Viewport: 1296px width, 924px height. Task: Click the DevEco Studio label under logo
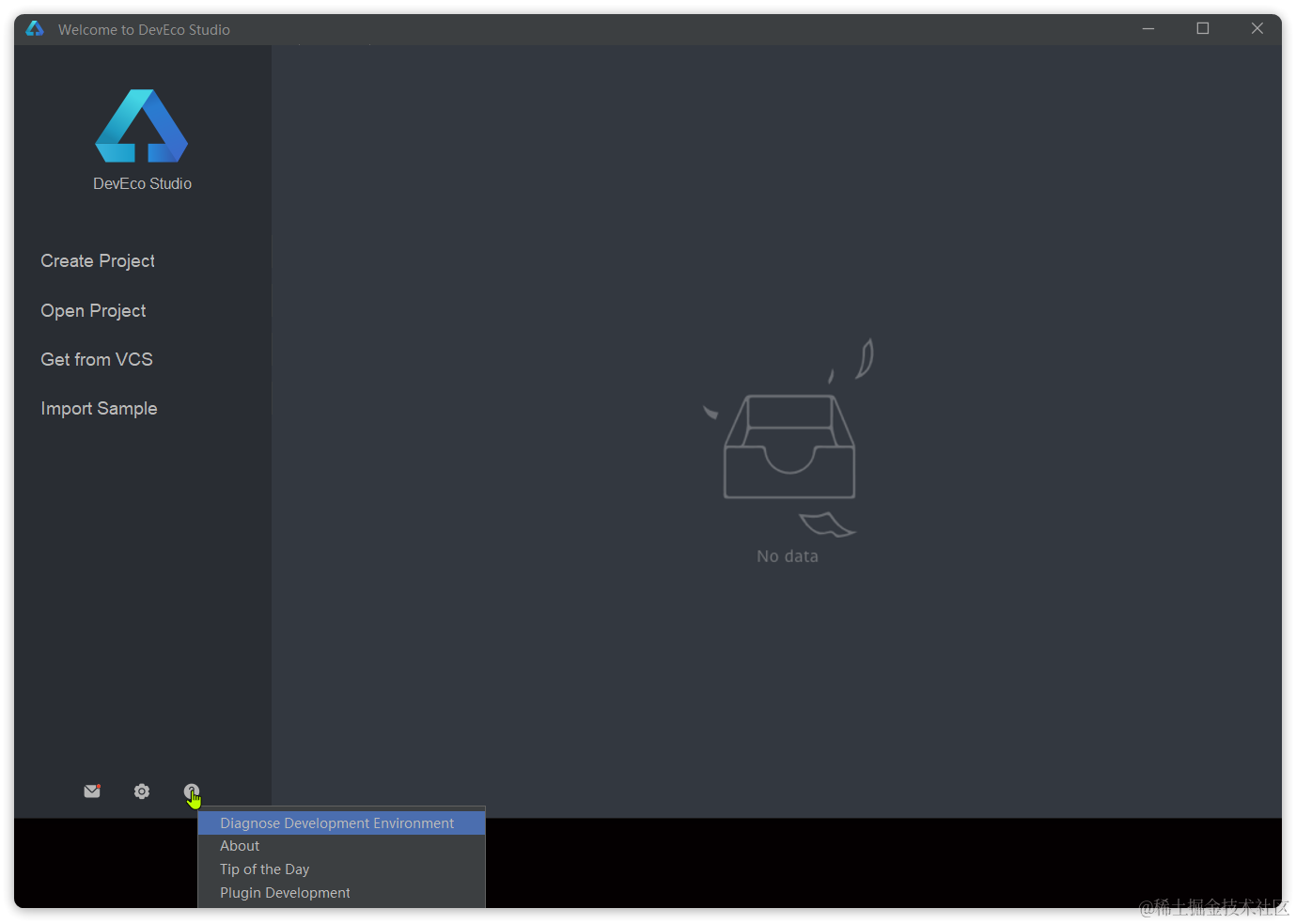click(x=142, y=184)
